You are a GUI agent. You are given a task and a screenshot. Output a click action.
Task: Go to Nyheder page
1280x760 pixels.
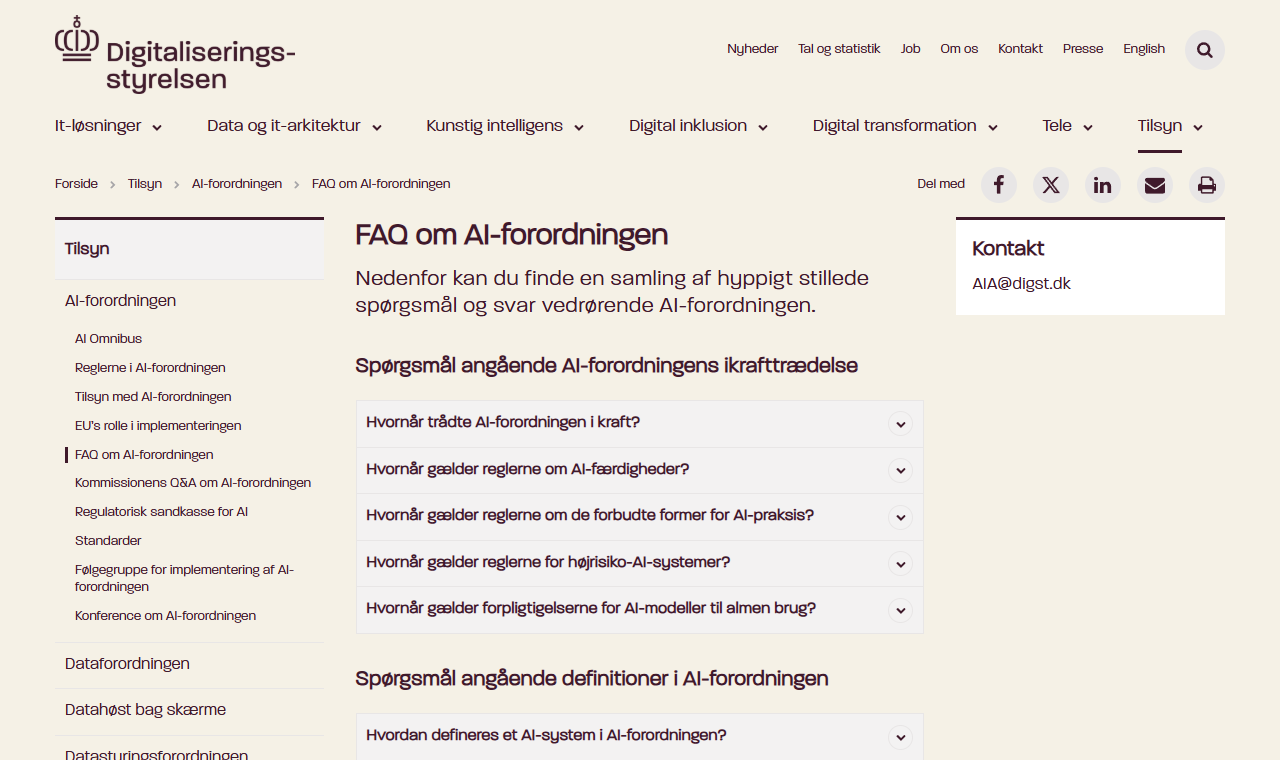tap(753, 49)
